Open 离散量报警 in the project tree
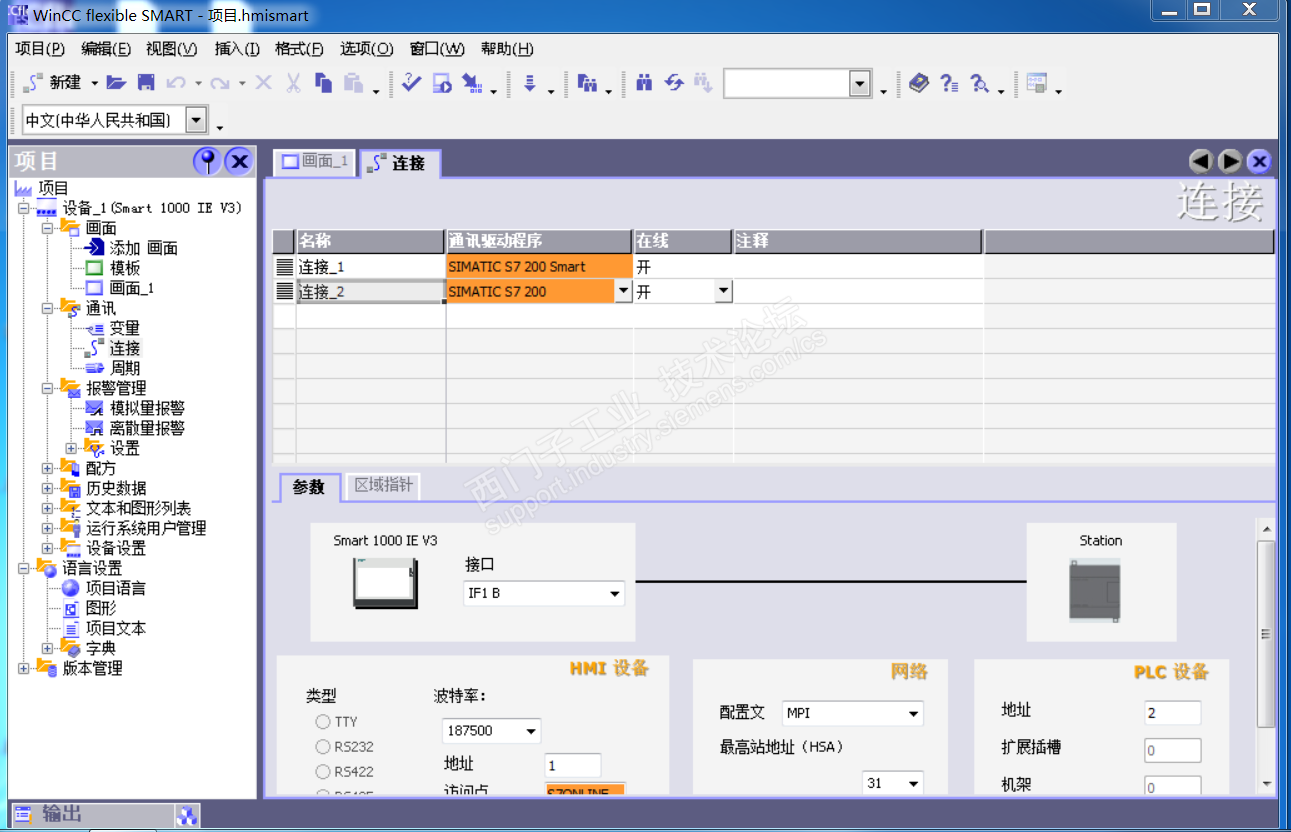Image resolution: width=1291 pixels, height=832 pixels. coord(146,428)
